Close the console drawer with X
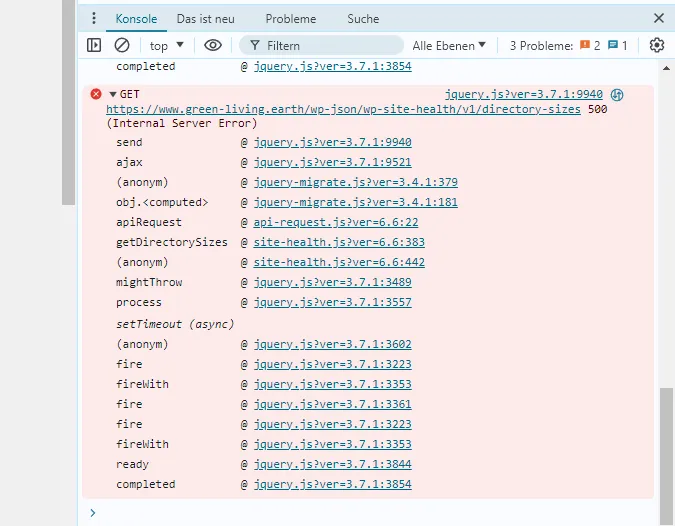 point(659,18)
